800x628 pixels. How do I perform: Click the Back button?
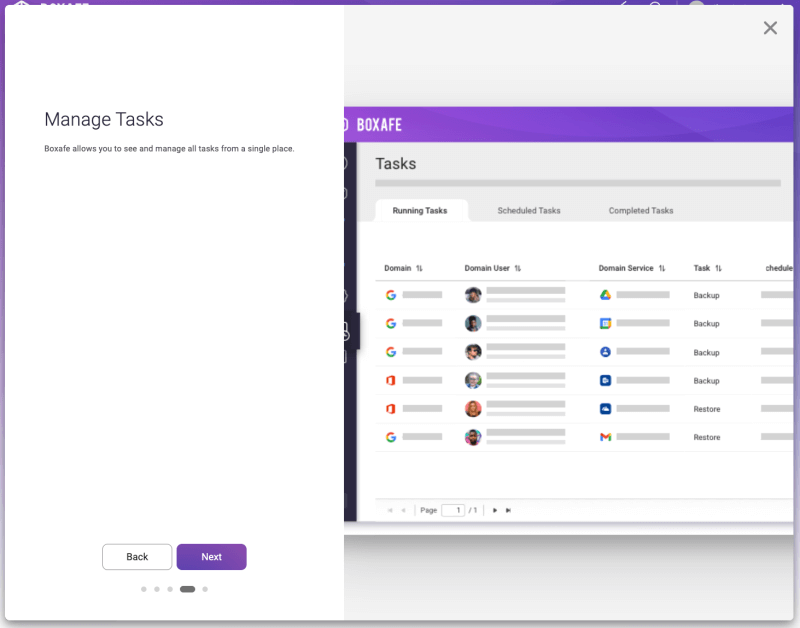(x=137, y=557)
